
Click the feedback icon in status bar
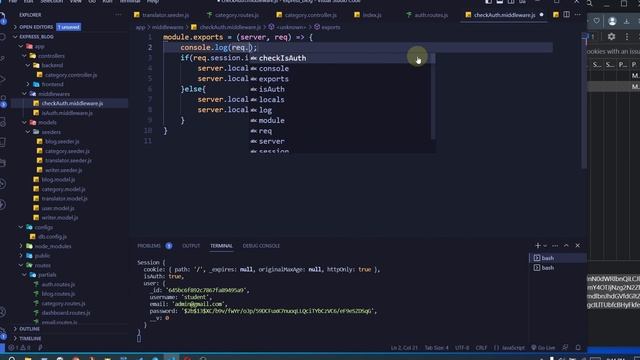565,348
